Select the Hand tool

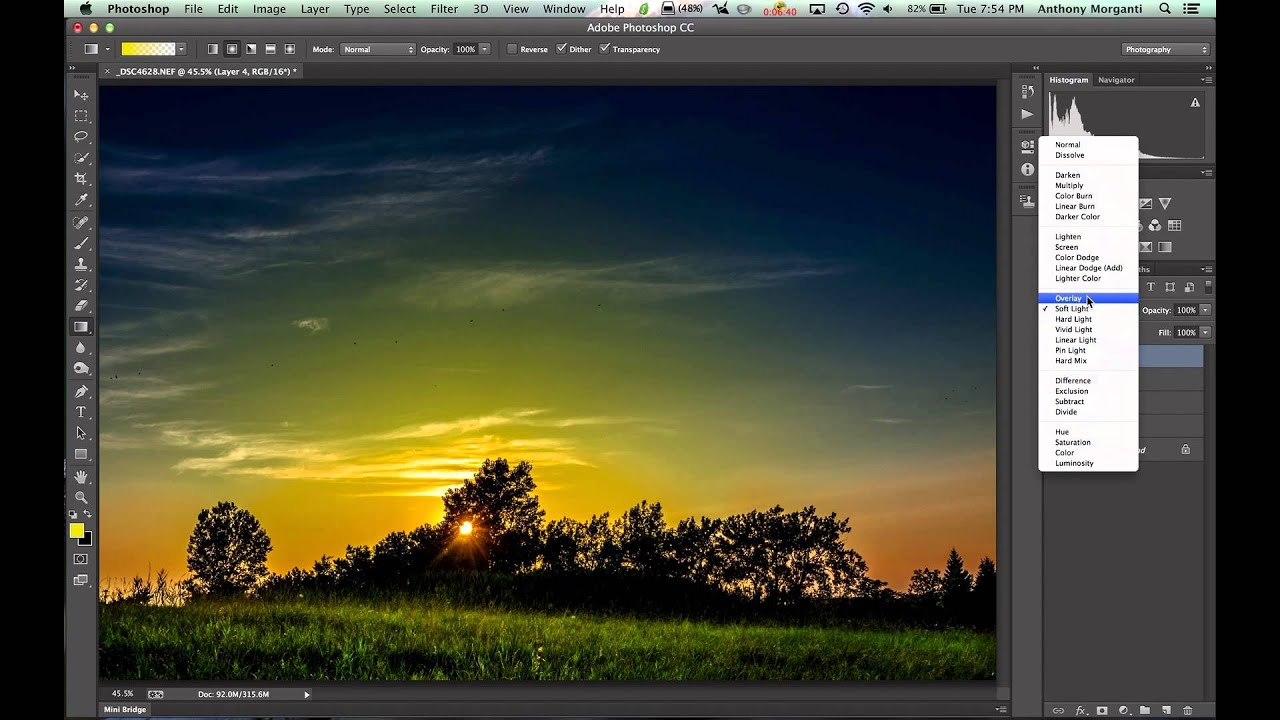[x=81, y=476]
